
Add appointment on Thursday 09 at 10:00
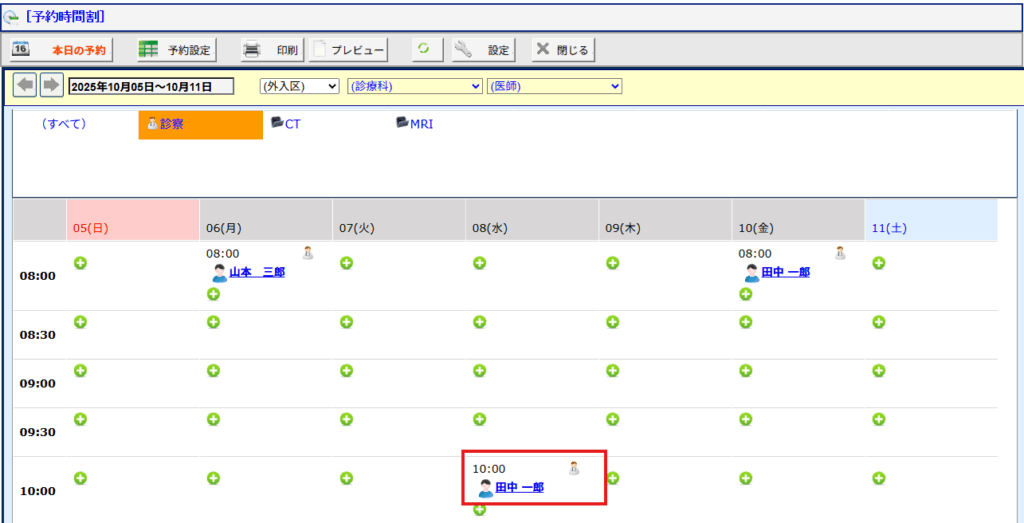click(613, 478)
